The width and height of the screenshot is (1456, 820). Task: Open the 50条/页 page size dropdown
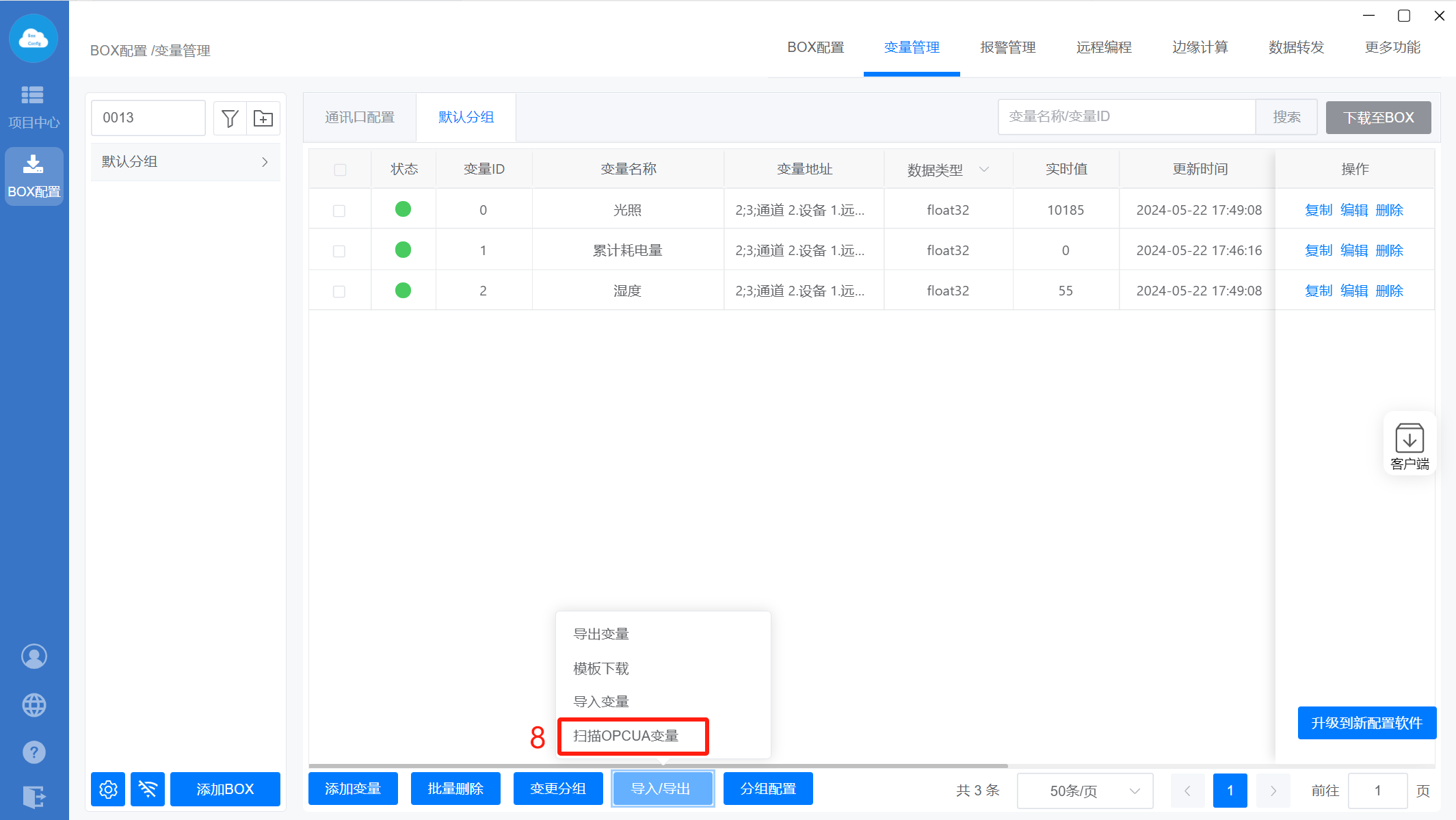tap(1085, 791)
